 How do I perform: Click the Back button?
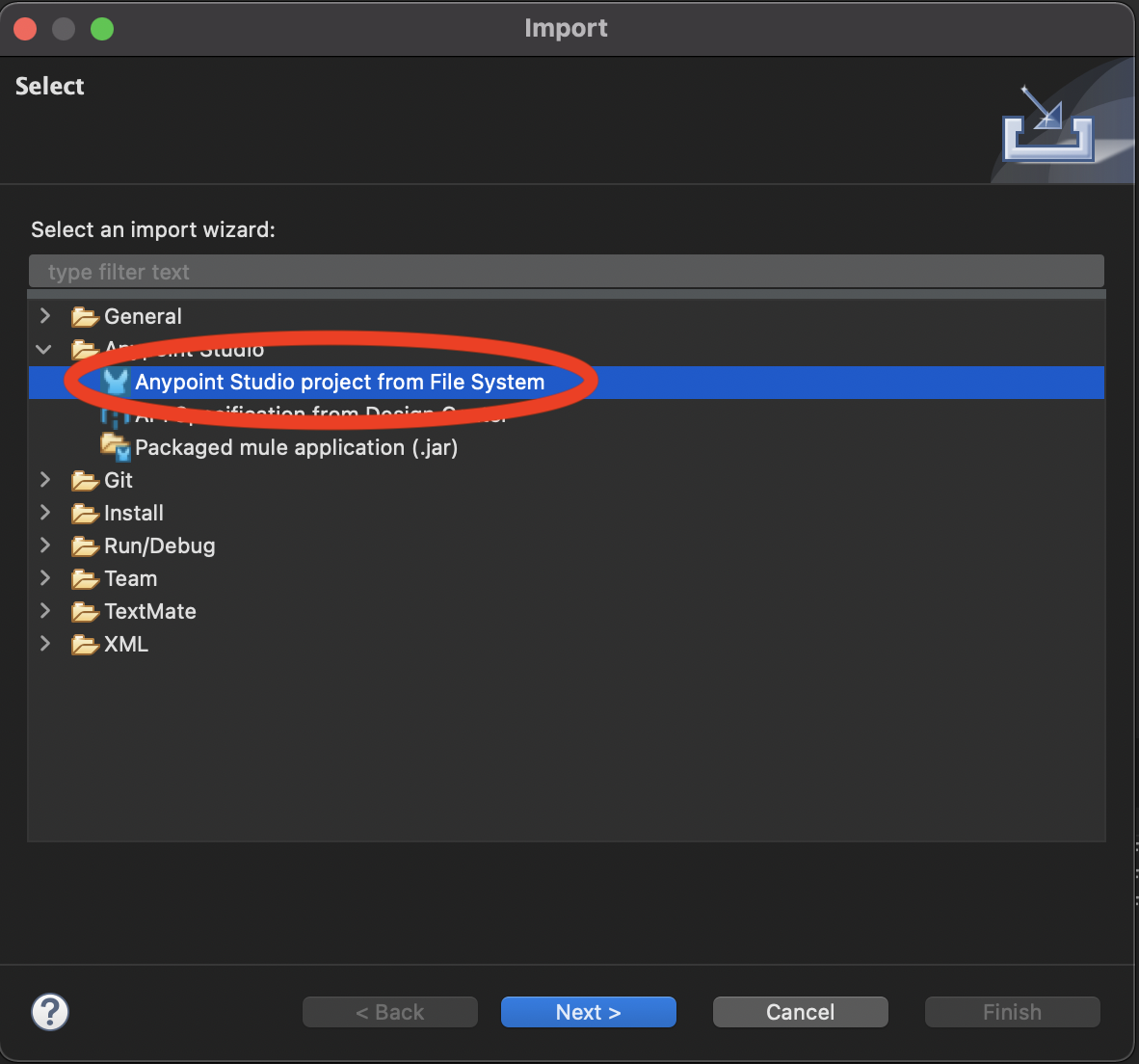click(x=389, y=1012)
